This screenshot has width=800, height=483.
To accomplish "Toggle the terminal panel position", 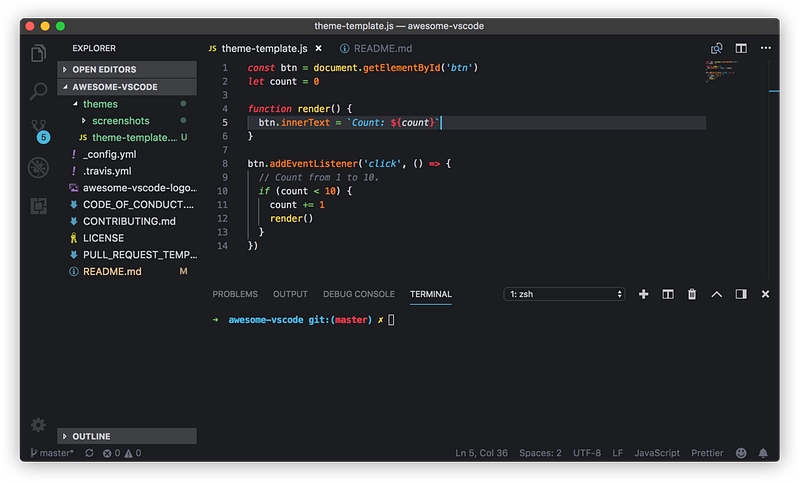I will click(741, 294).
